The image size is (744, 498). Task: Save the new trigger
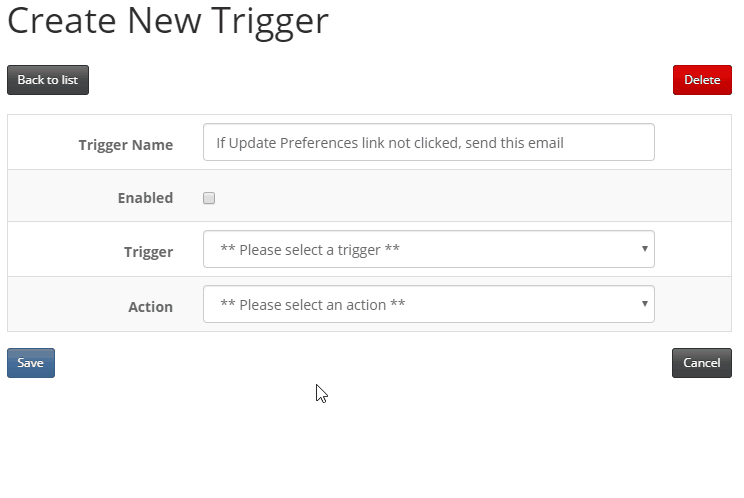pos(31,363)
